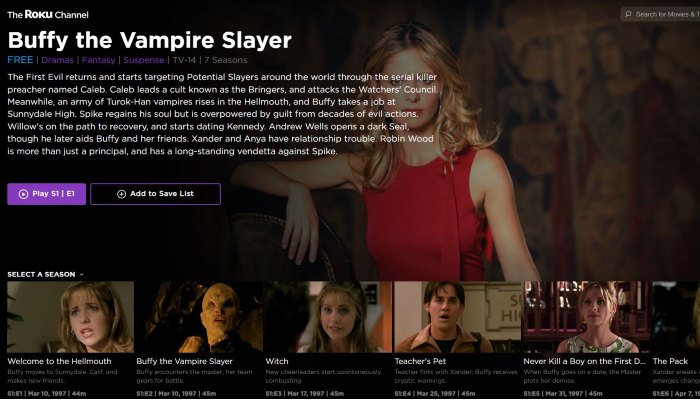Select the Buffy the Vampire Slayer episode thumbnail

tap(200, 317)
